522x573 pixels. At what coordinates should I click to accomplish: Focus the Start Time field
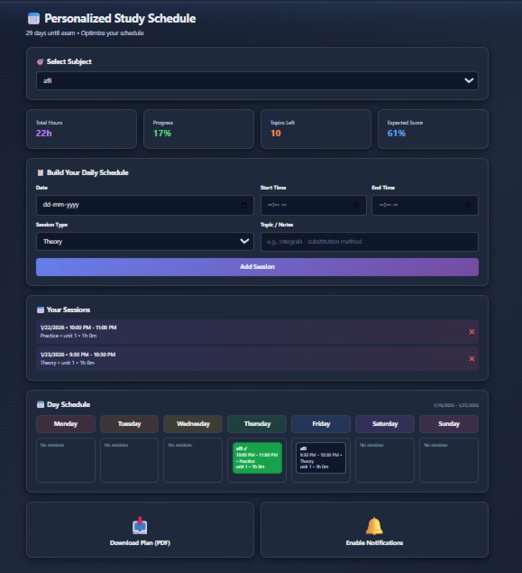point(314,205)
